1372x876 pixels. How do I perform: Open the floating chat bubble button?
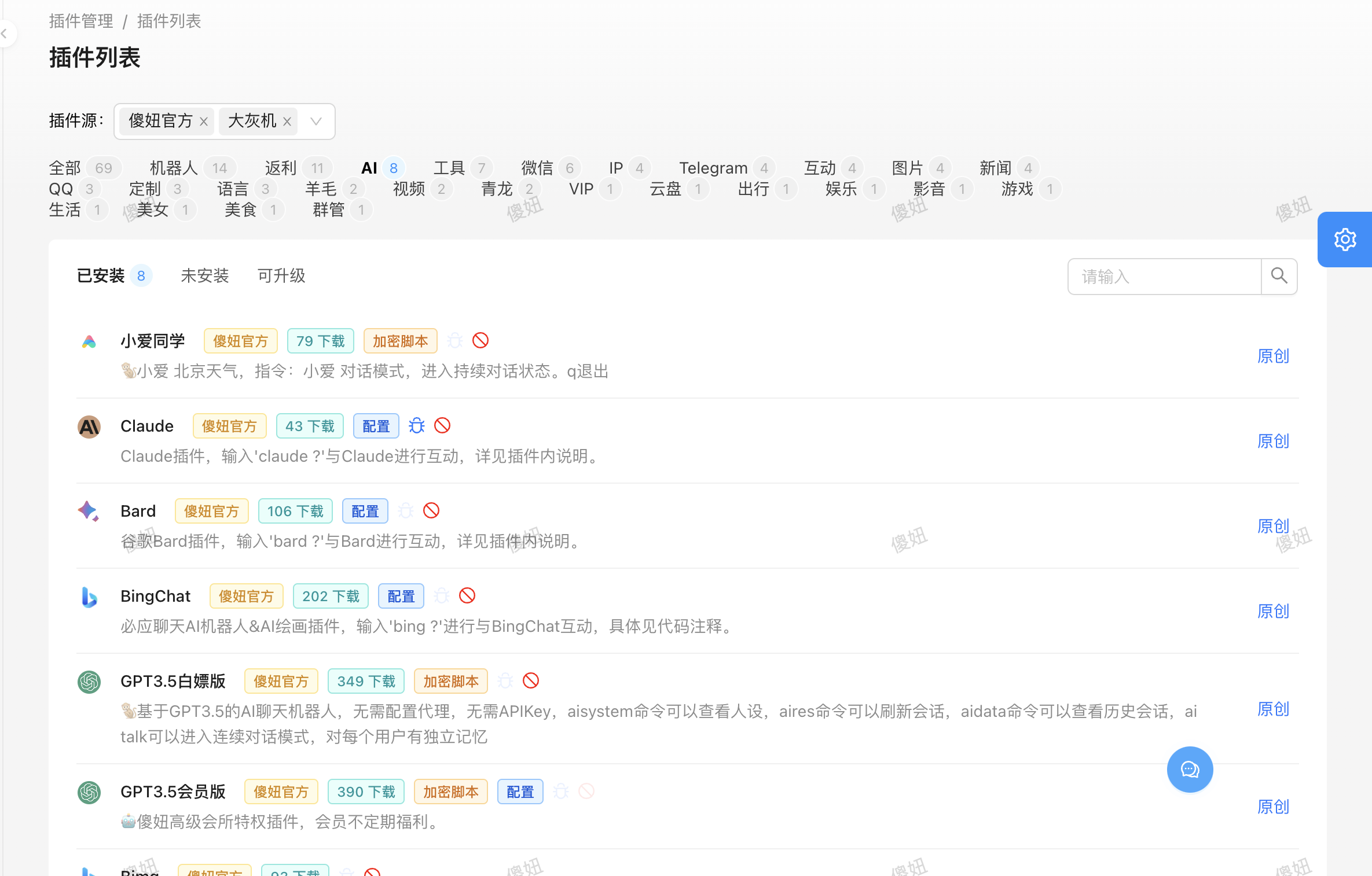point(1190,769)
